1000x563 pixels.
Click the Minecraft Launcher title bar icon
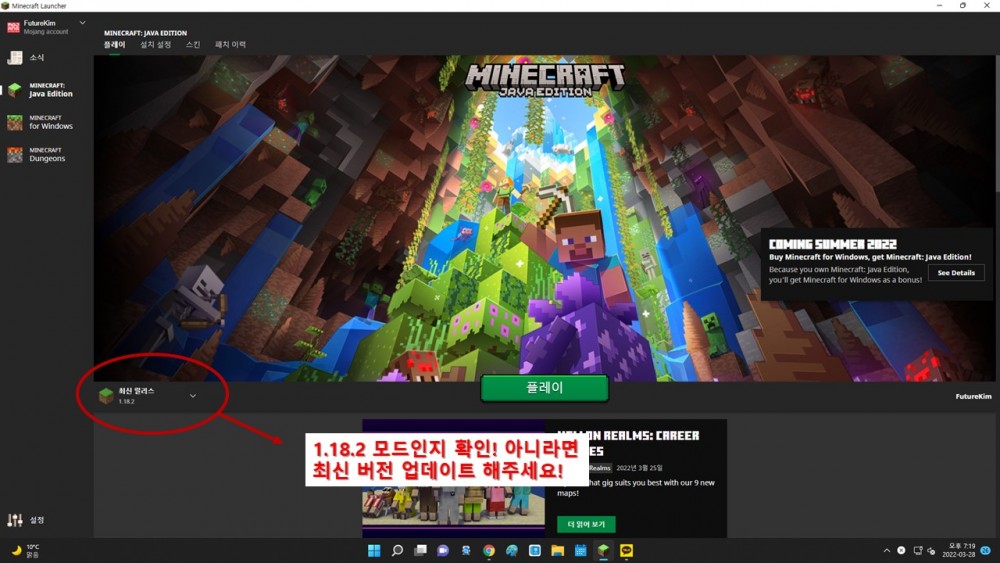(x=5, y=6)
